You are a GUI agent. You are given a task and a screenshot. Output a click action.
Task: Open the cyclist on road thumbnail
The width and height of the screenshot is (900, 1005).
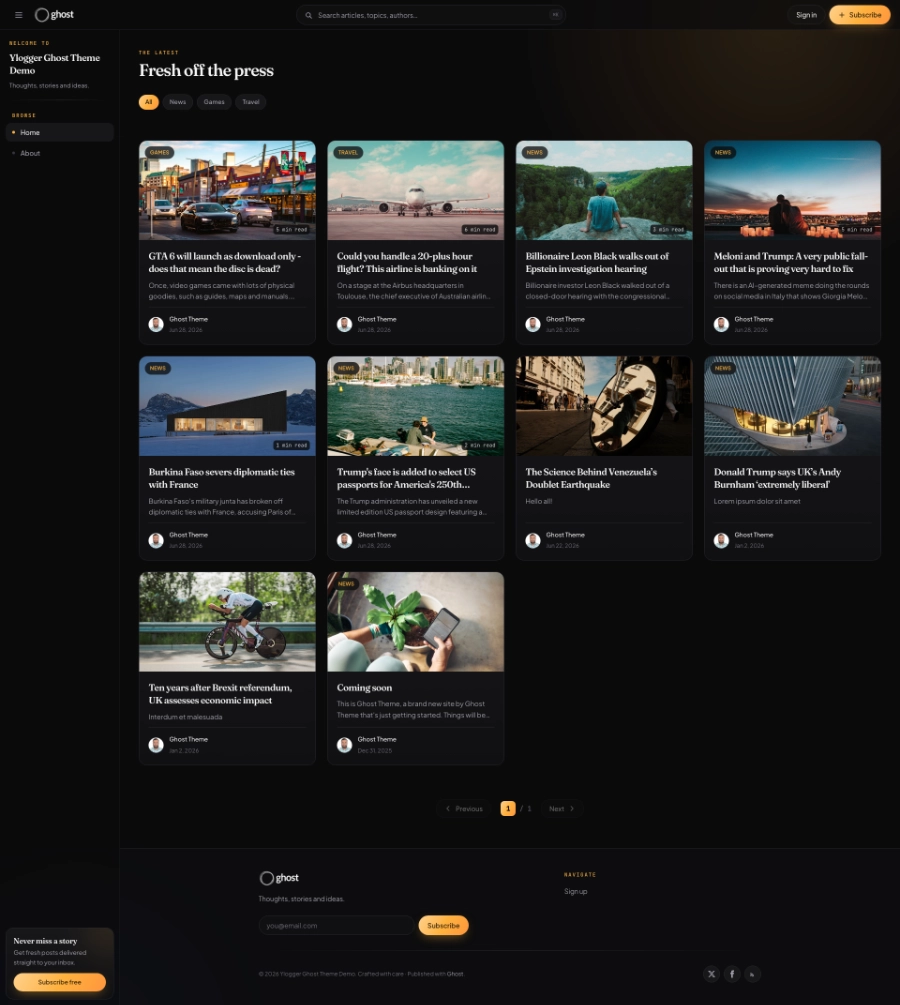tap(228, 622)
